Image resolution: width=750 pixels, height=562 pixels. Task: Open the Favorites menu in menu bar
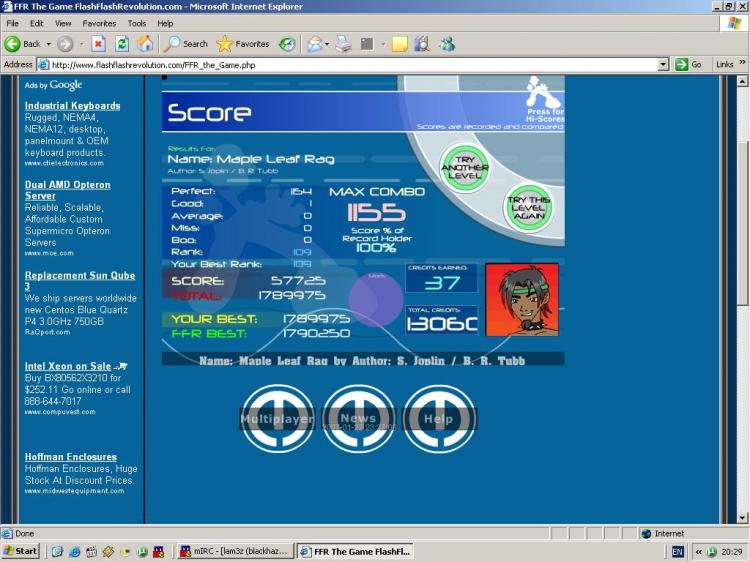point(99,23)
